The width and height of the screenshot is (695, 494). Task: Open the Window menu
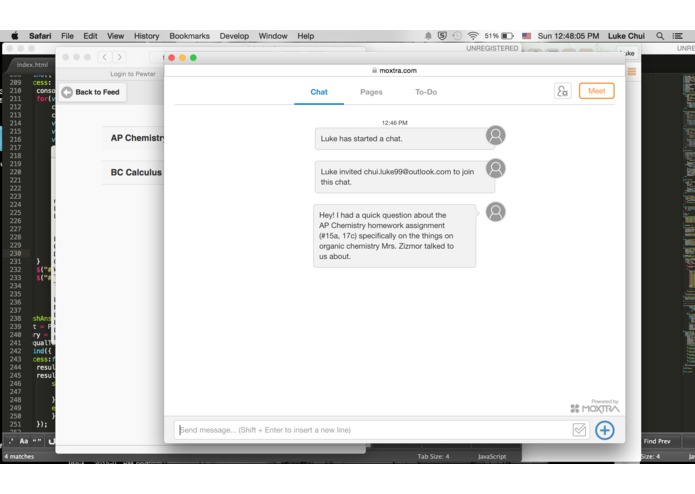click(273, 36)
